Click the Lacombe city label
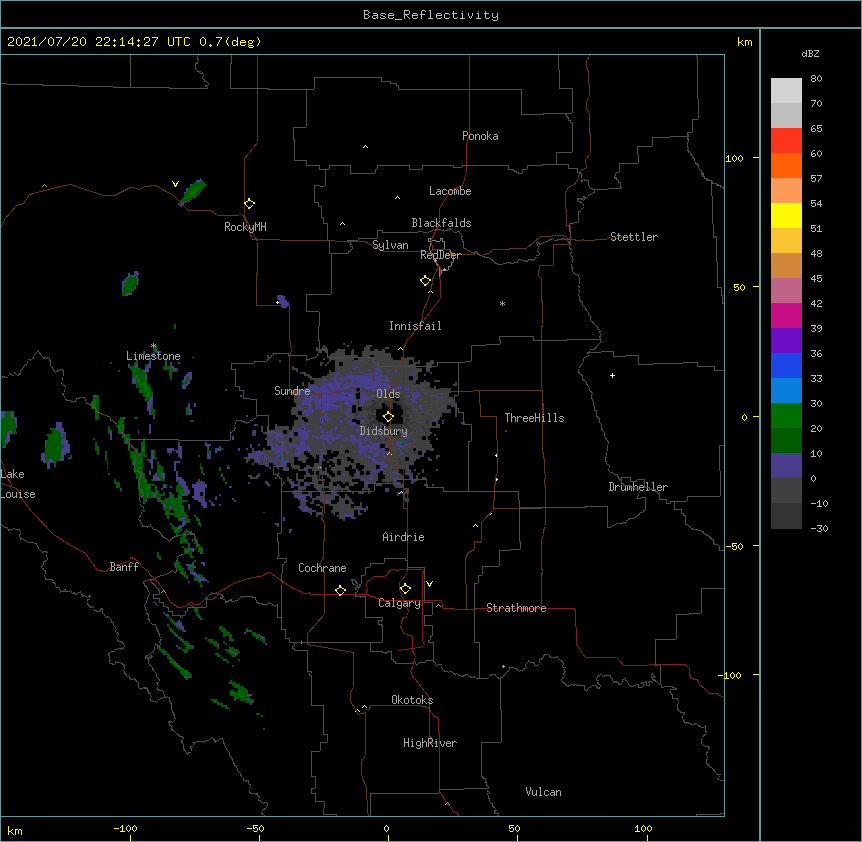The width and height of the screenshot is (862, 842). pos(450,191)
